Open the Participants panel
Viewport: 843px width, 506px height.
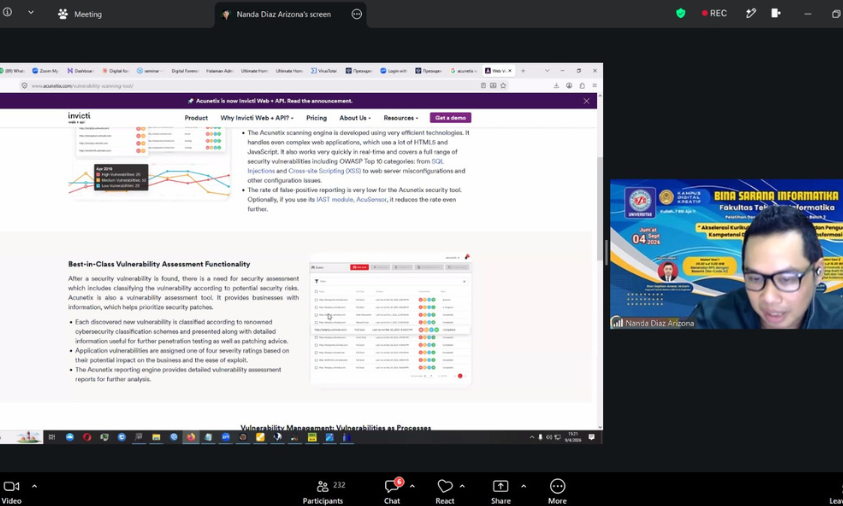pos(323,491)
